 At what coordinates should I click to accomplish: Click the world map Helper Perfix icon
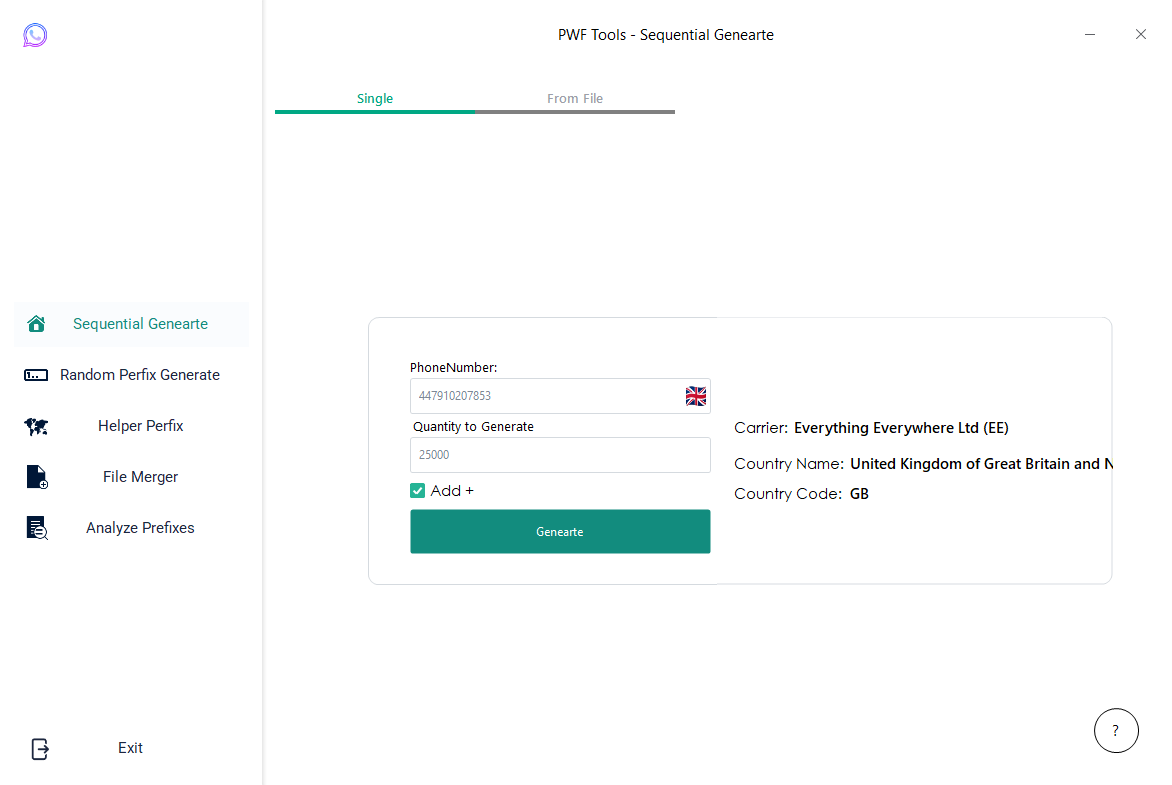[x=36, y=426]
